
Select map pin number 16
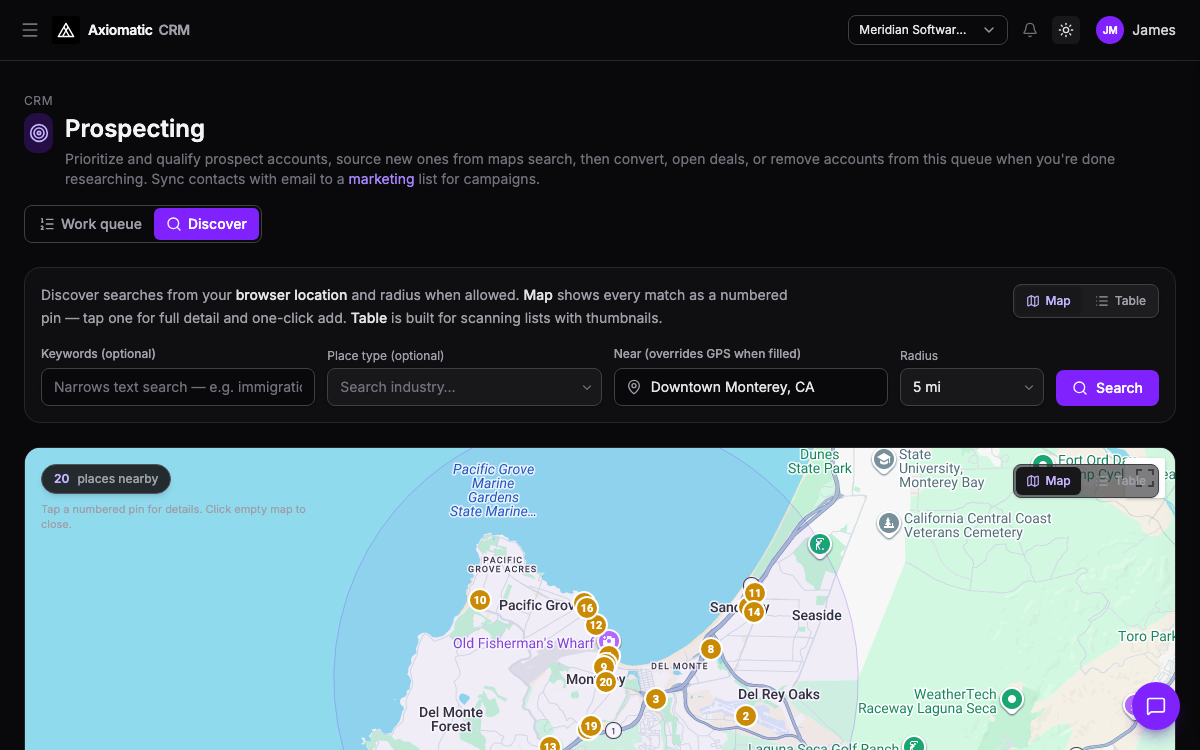tap(587, 608)
